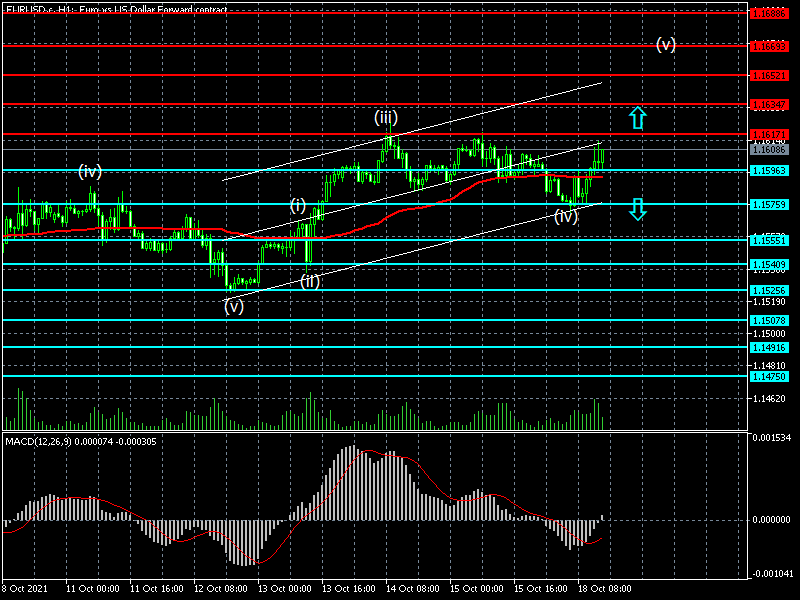This screenshot has height=600, width=800.
Task: Select the (iii) wave label at the peak
Action: (x=388, y=118)
